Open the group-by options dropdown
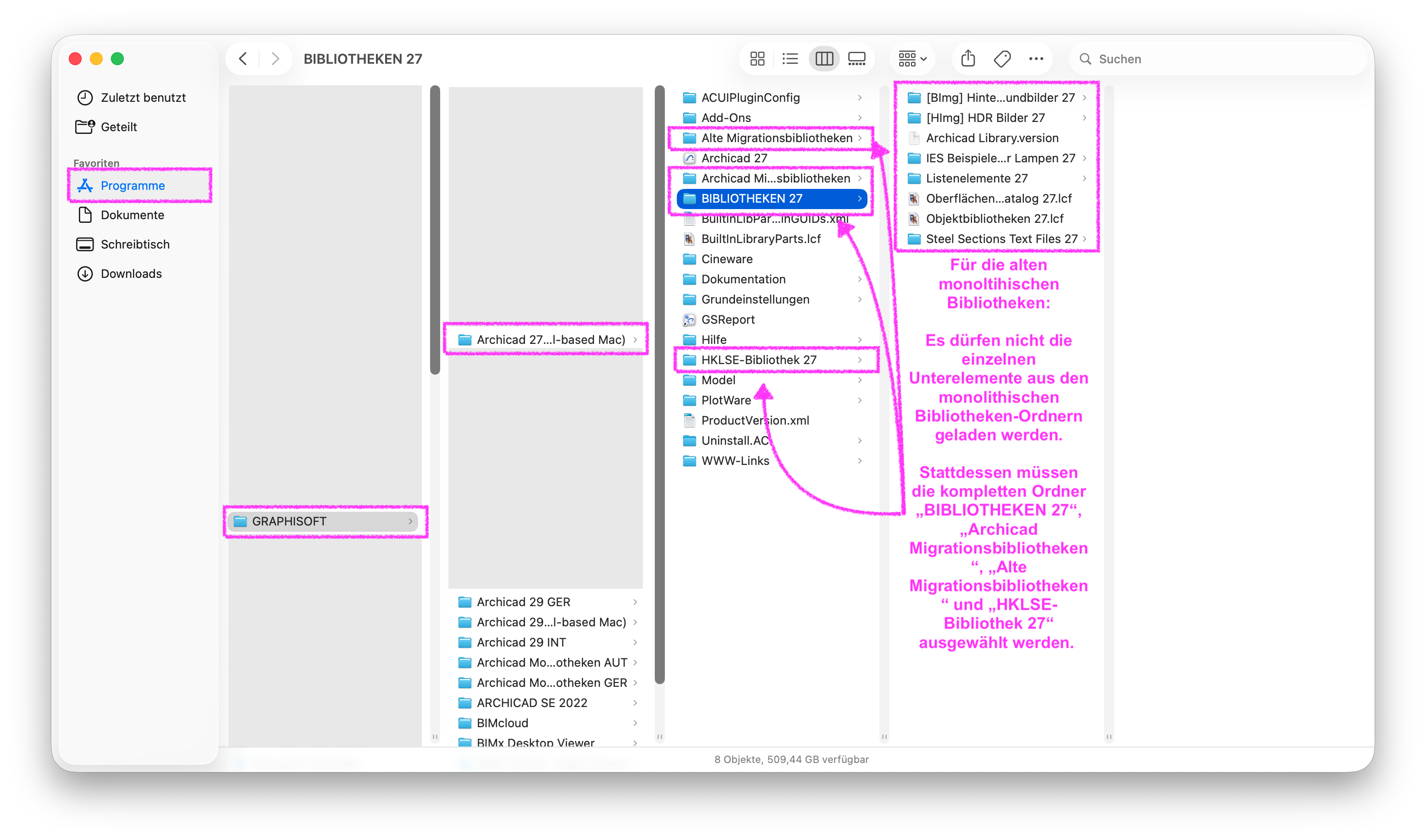 (x=912, y=59)
